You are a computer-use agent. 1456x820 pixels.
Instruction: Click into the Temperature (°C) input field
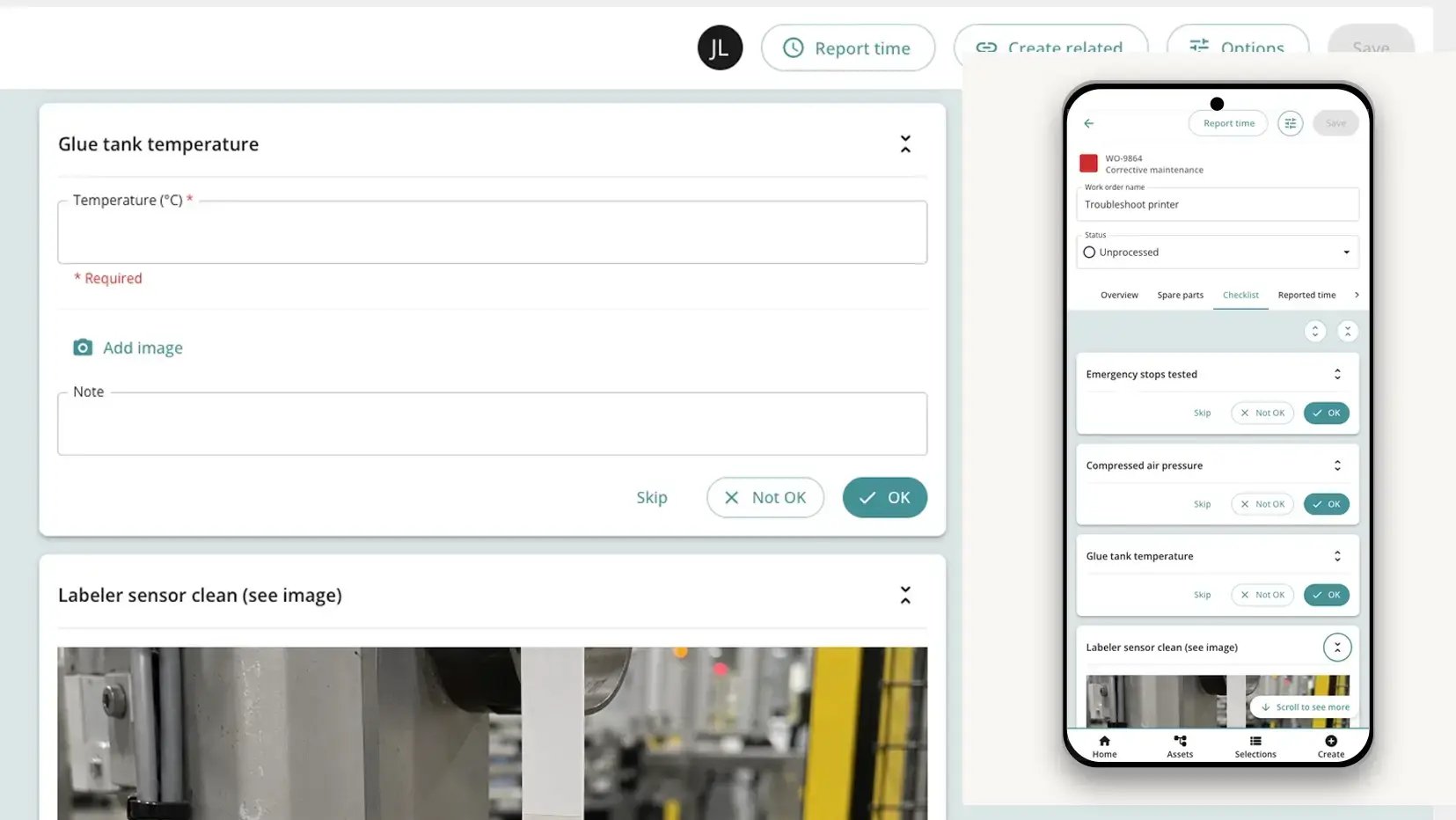492,232
